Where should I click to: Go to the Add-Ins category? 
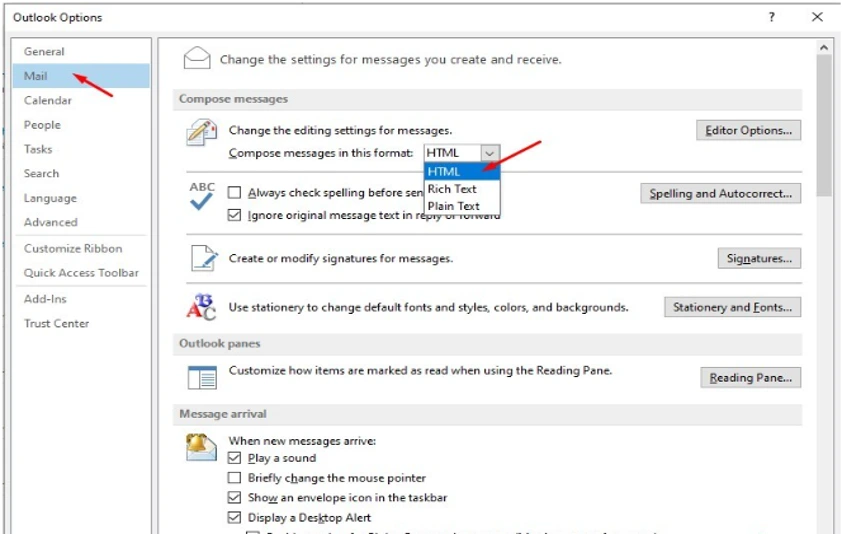81,299
